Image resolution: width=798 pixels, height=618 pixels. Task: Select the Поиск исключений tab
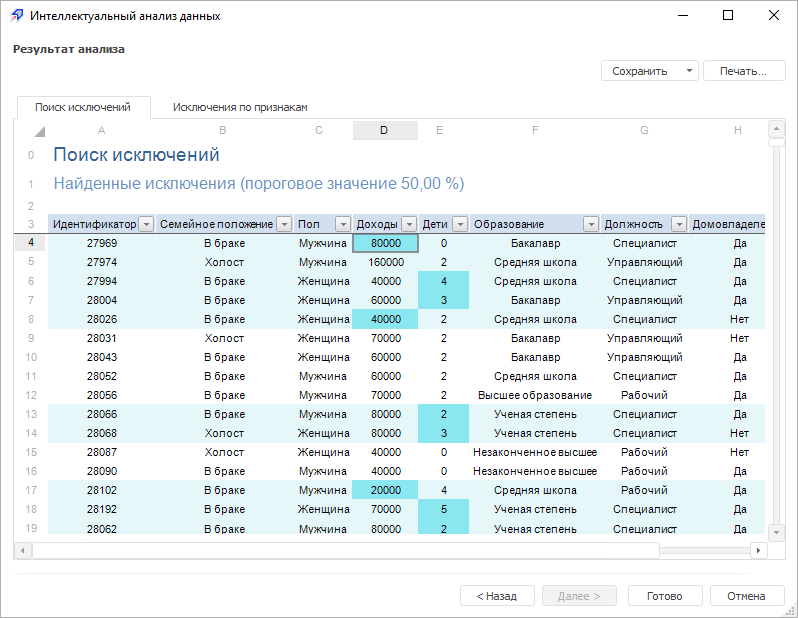(x=83, y=107)
